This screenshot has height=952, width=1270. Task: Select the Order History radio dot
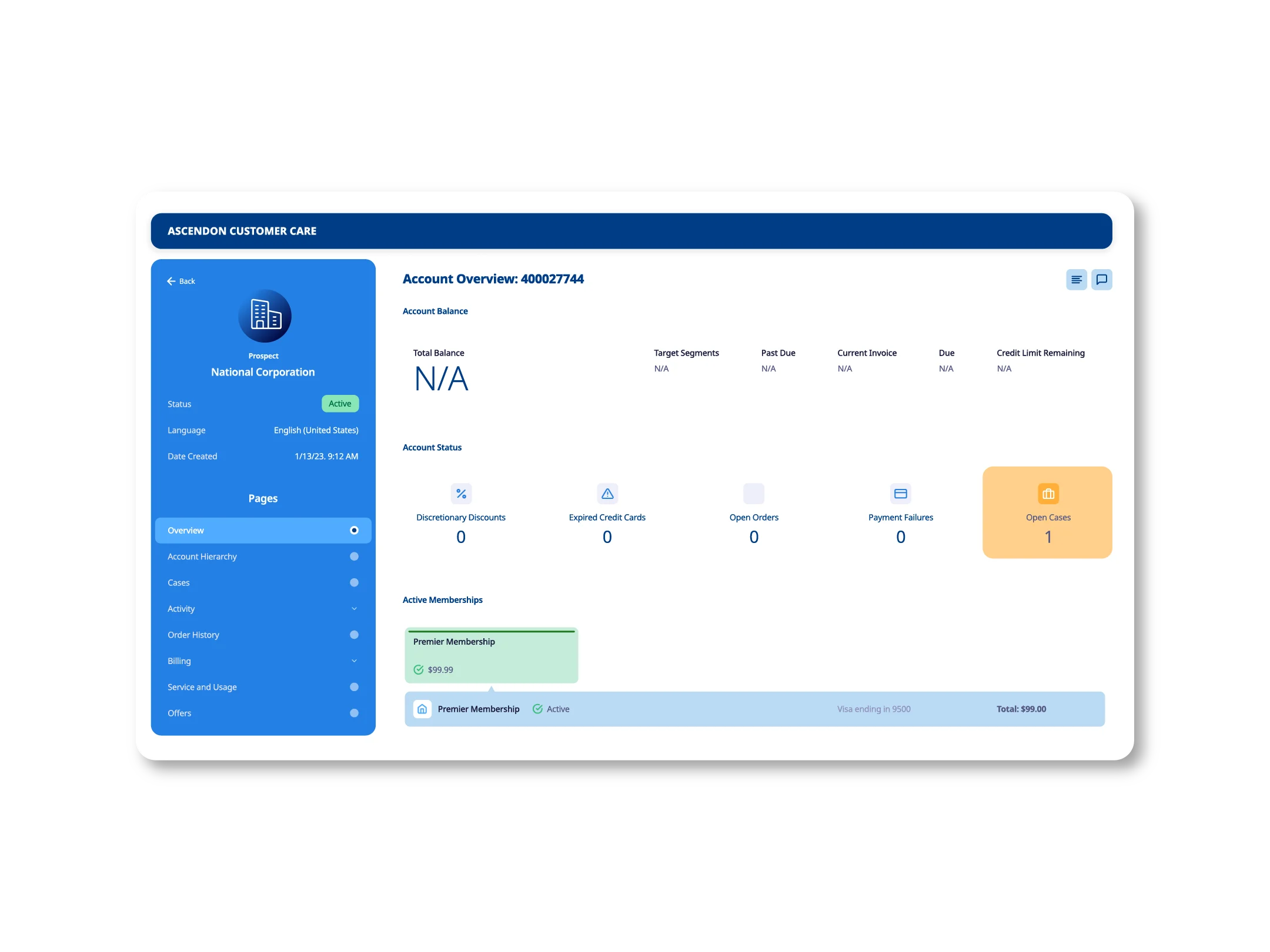(x=354, y=635)
